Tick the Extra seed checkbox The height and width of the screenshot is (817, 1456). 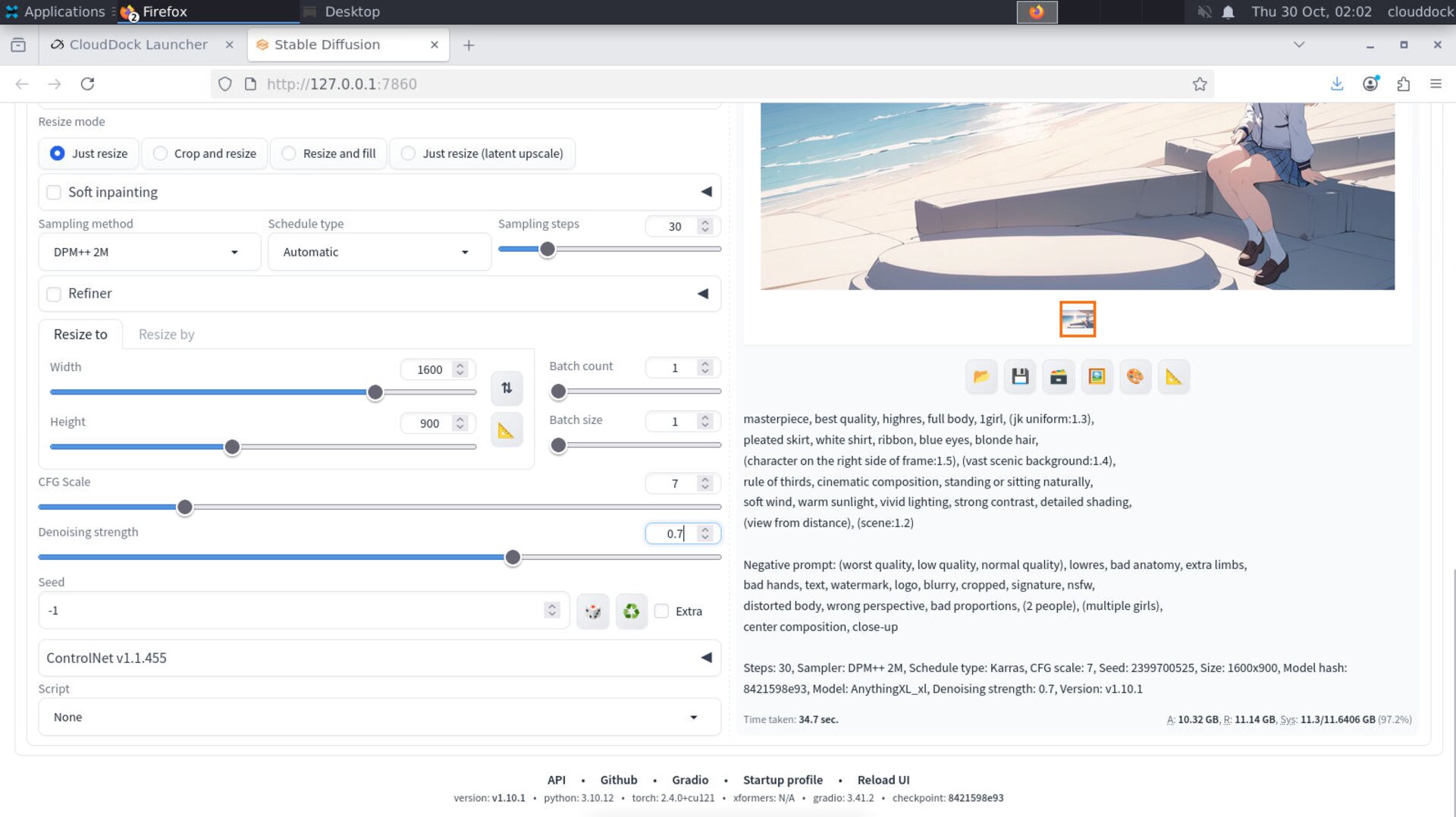662,611
